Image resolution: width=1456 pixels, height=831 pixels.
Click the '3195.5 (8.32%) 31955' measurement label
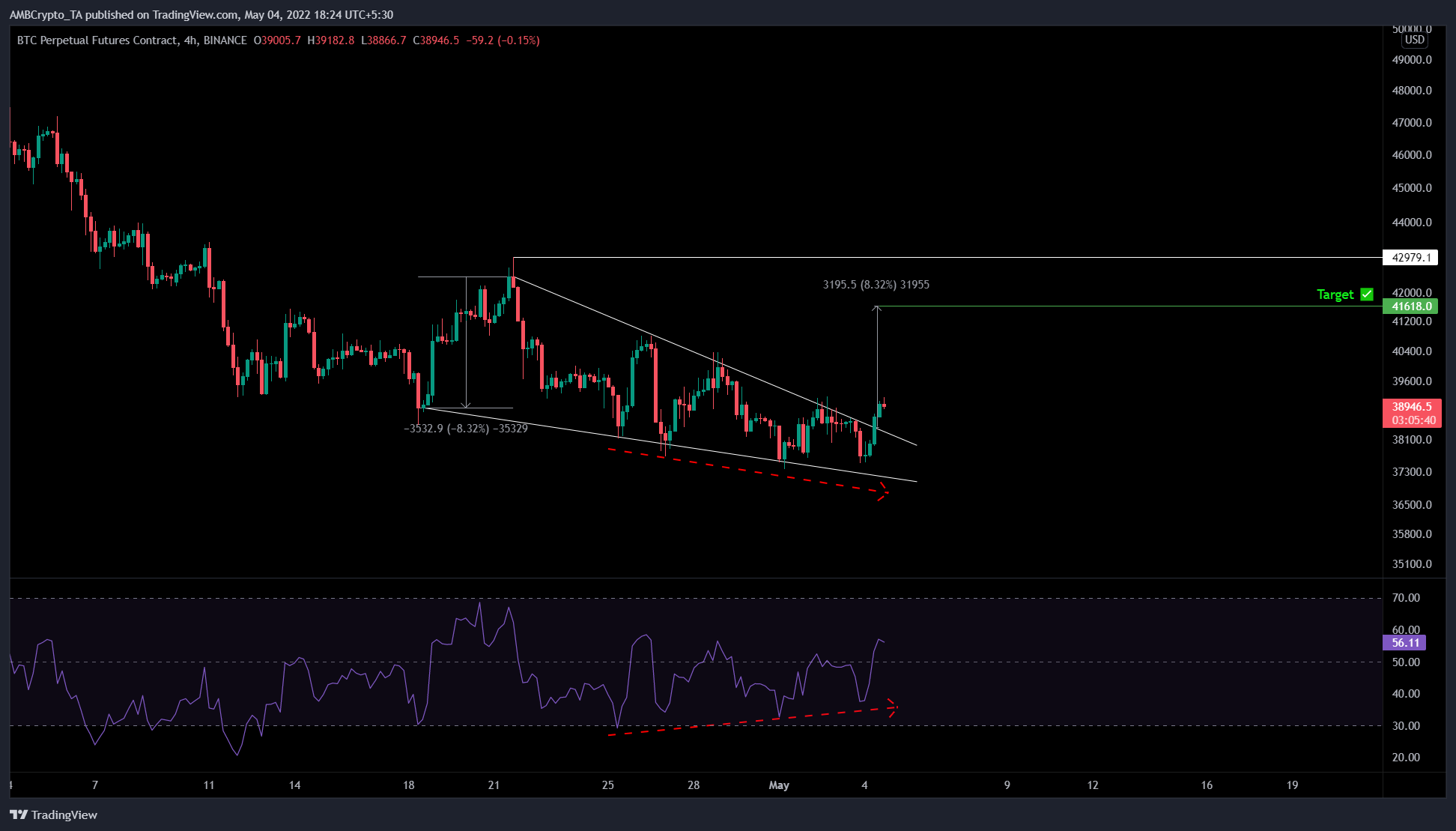(876, 285)
